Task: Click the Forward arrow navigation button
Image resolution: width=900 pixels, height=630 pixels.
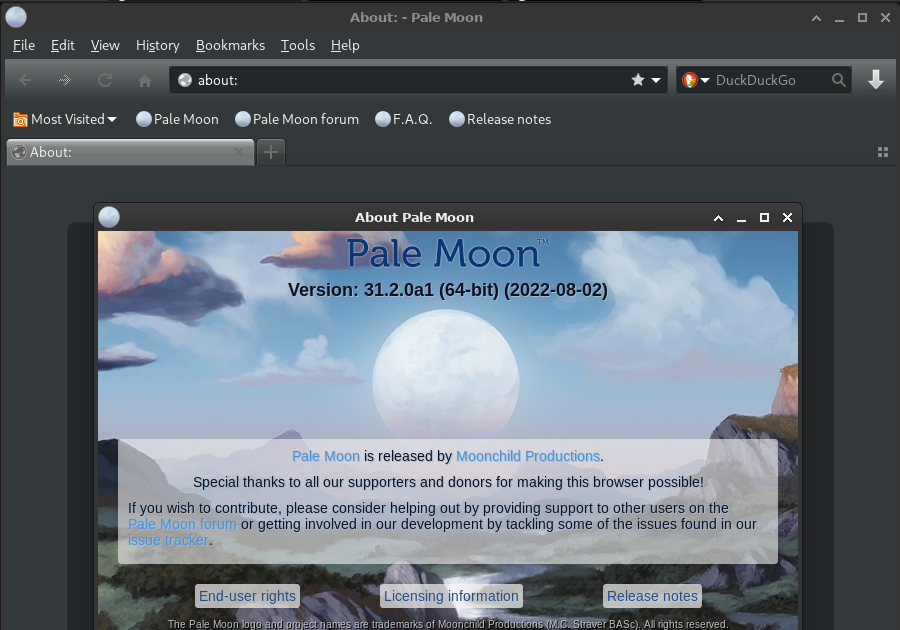Action: 65,80
